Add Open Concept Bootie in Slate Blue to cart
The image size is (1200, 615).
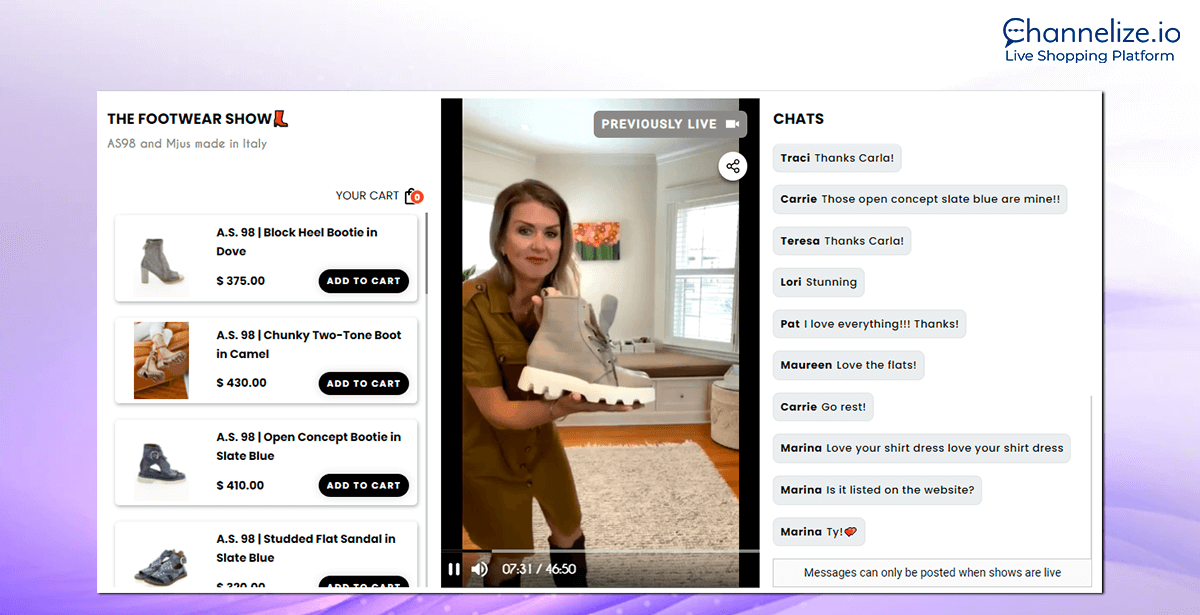364,485
